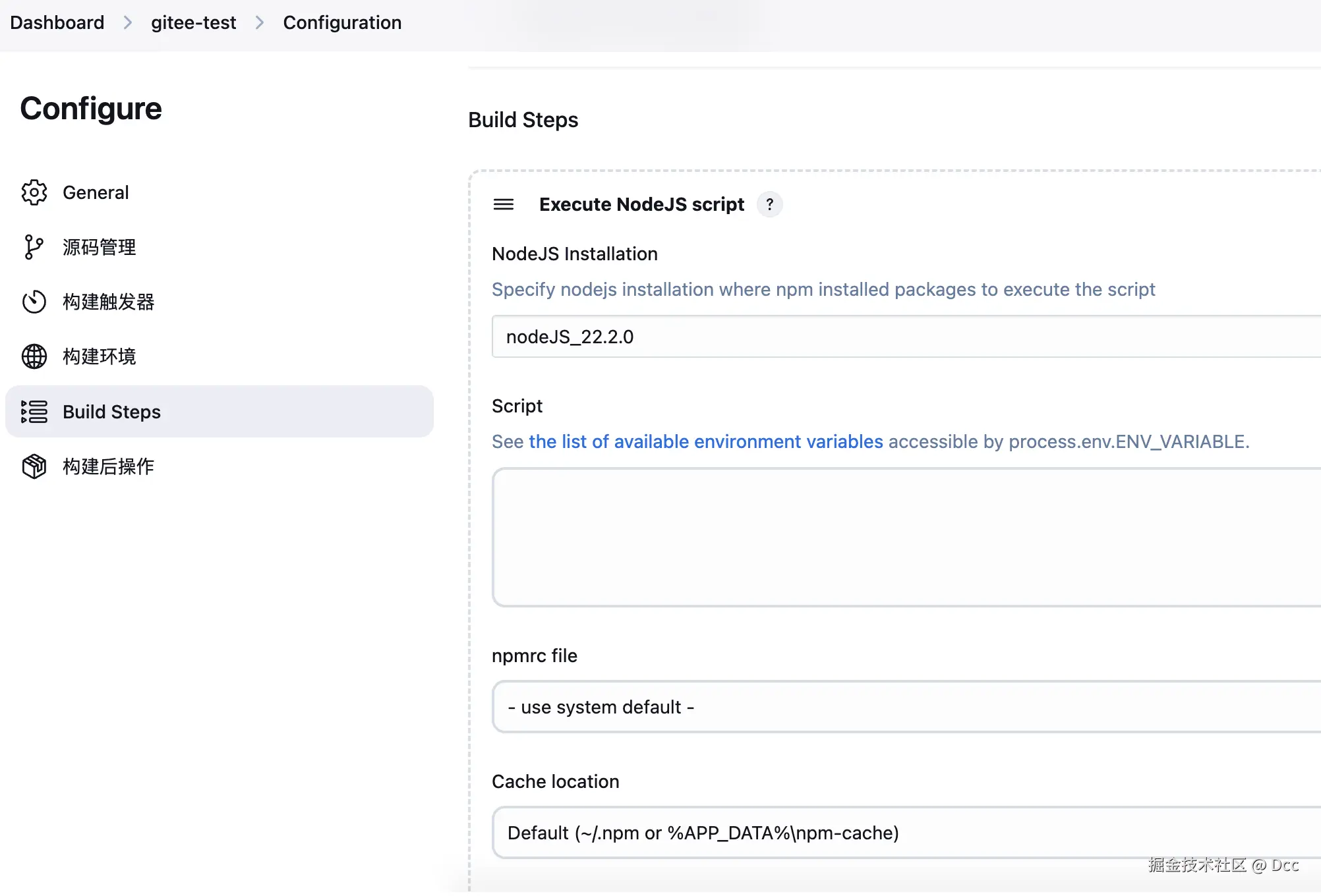
Task: Select 构建触发器 in sidebar
Action: point(108,302)
